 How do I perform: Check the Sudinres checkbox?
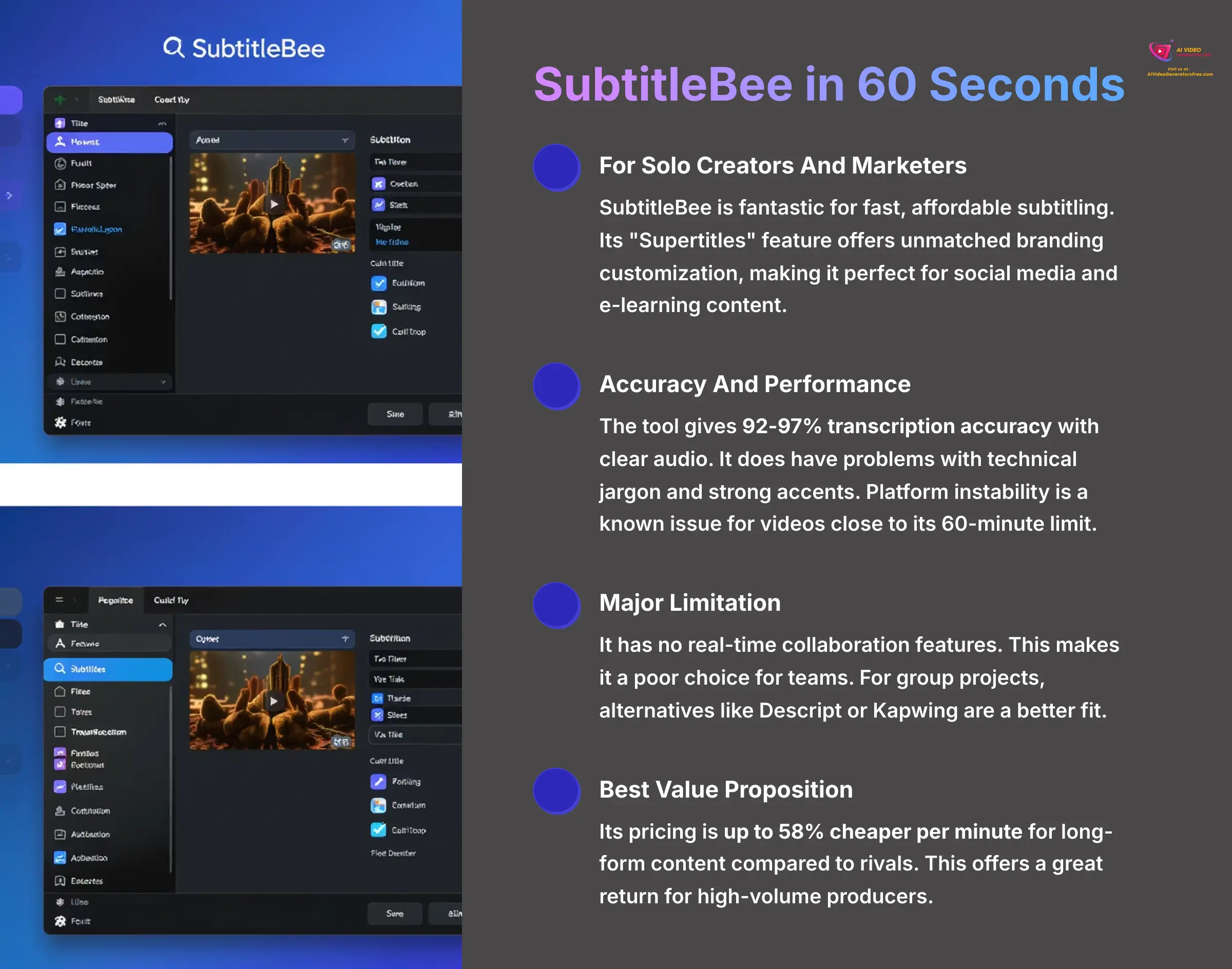tap(60, 294)
